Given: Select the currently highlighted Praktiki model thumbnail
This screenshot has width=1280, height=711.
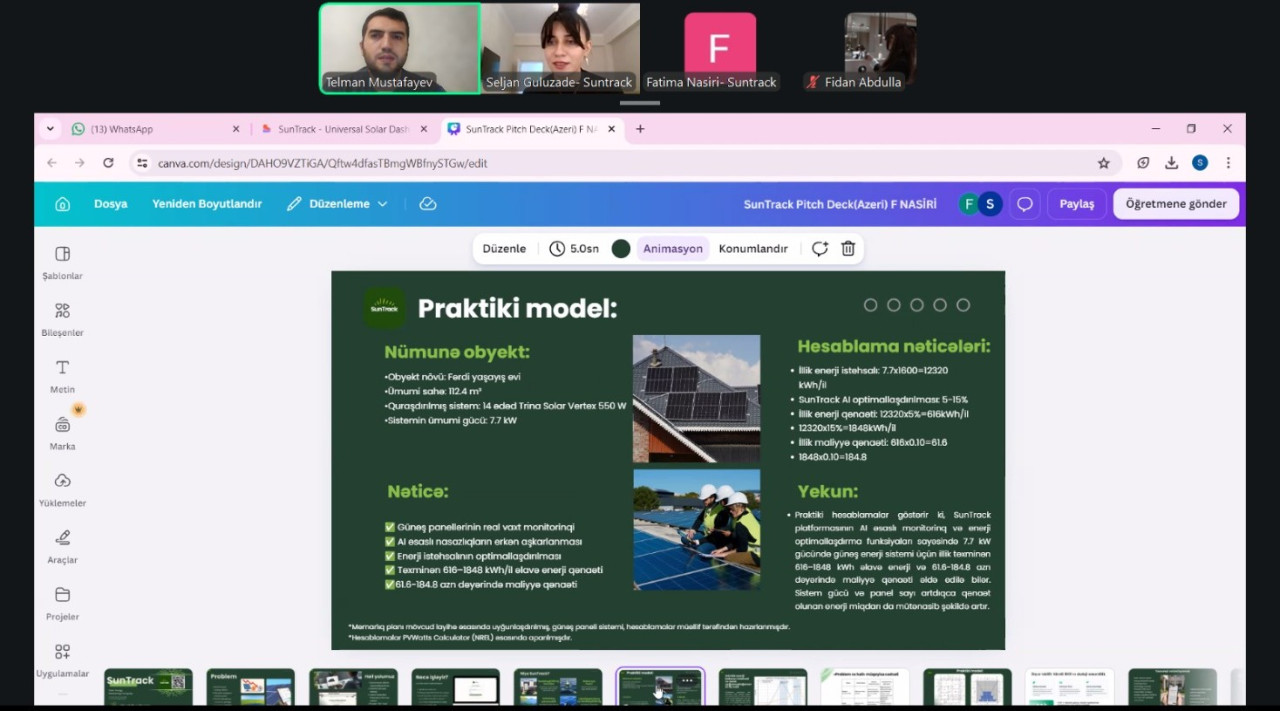Looking at the screenshot, I should 660,686.
